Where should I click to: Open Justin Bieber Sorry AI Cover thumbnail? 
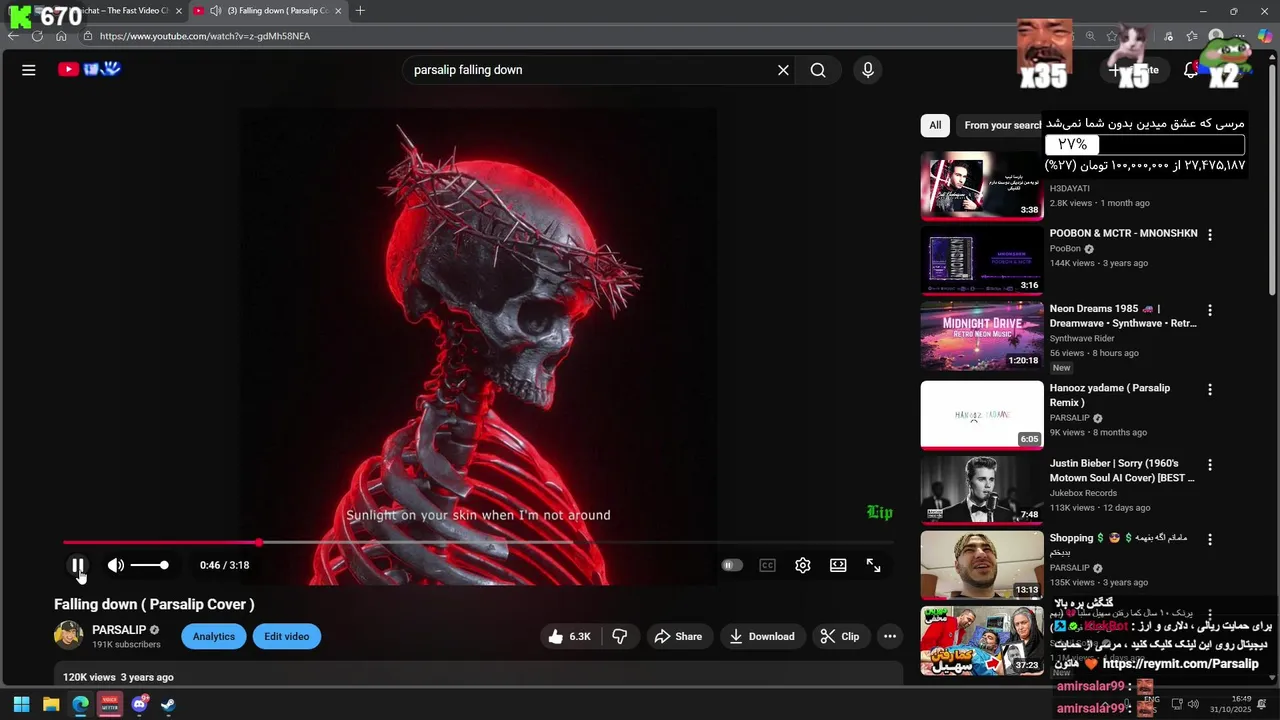pyautogui.click(x=982, y=489)
